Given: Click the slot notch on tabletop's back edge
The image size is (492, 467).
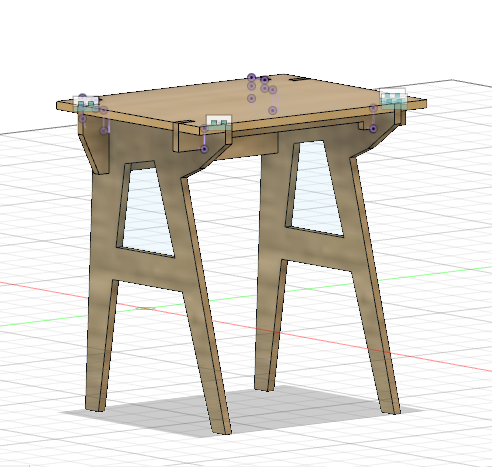Looking at the screenshot, I should (299, 79).
